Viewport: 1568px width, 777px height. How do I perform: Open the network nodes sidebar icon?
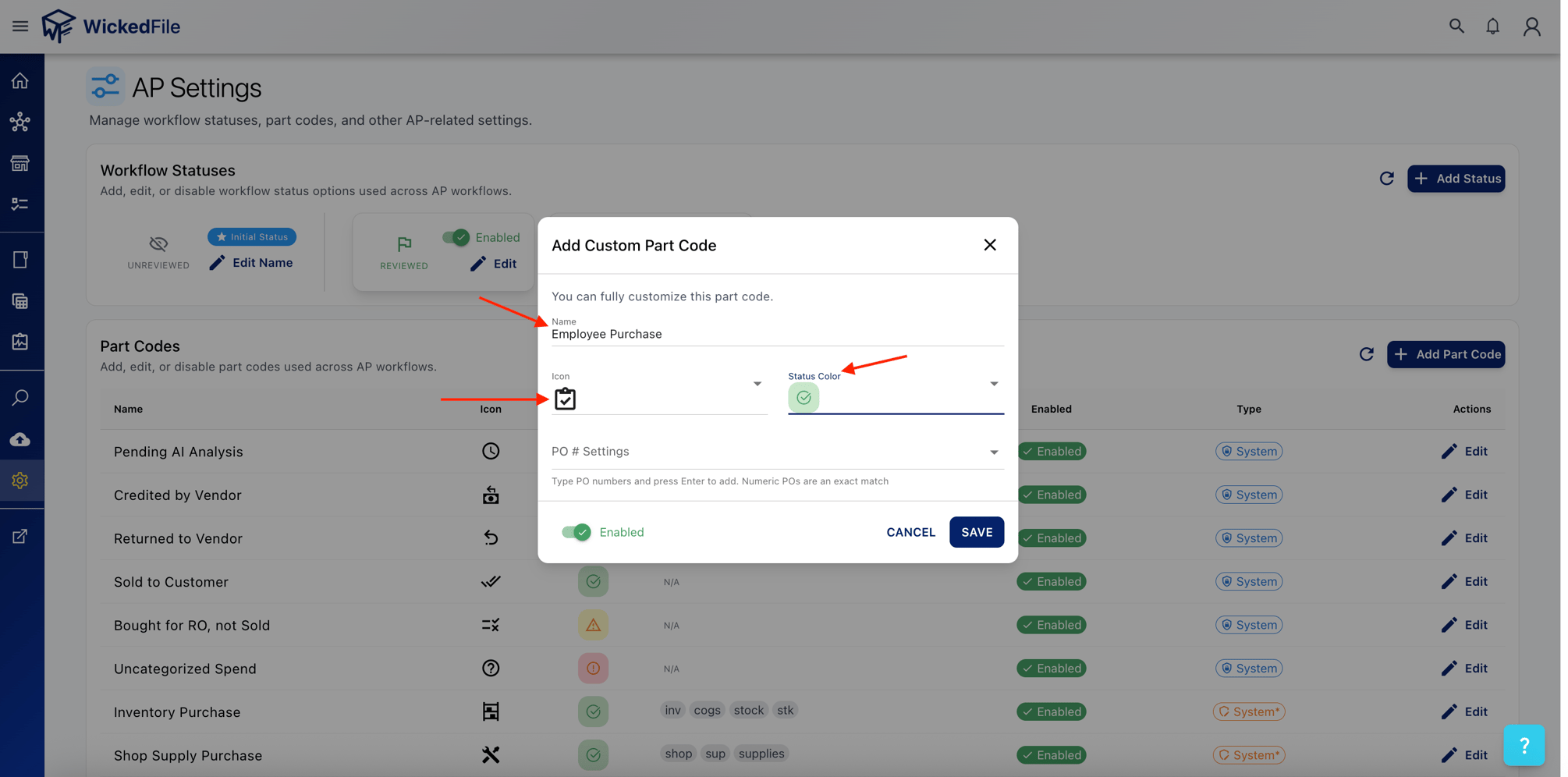20,122
